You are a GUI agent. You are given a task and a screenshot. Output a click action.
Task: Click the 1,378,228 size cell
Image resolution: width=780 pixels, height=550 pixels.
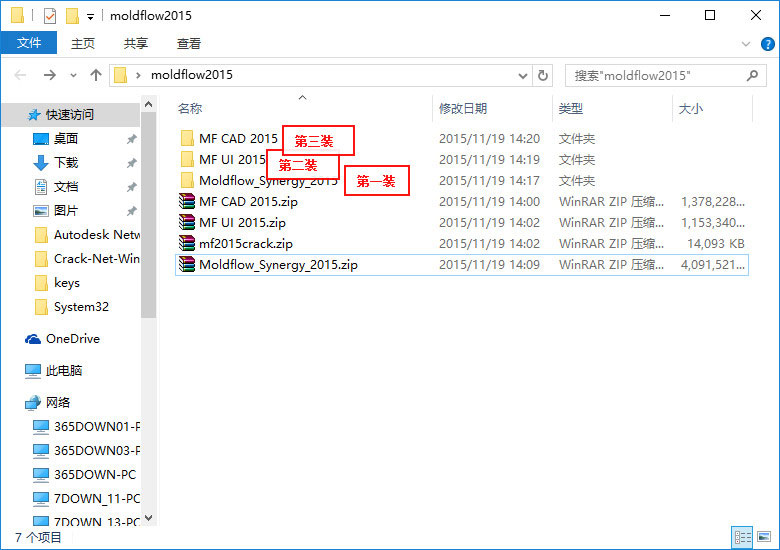[x=712, y=201]
